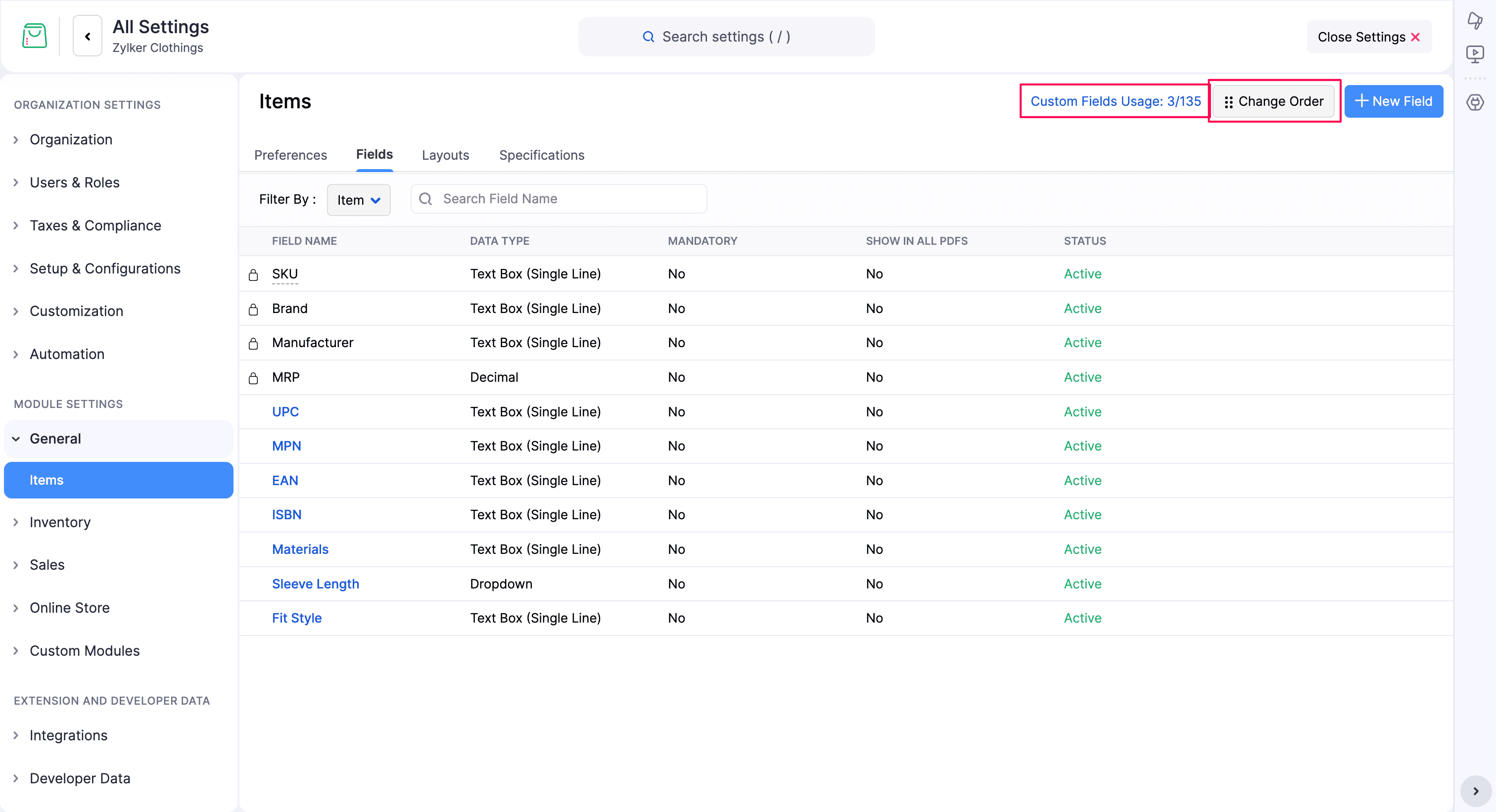
Task: Collapse the General module section
Action: [x=118, y=439]
